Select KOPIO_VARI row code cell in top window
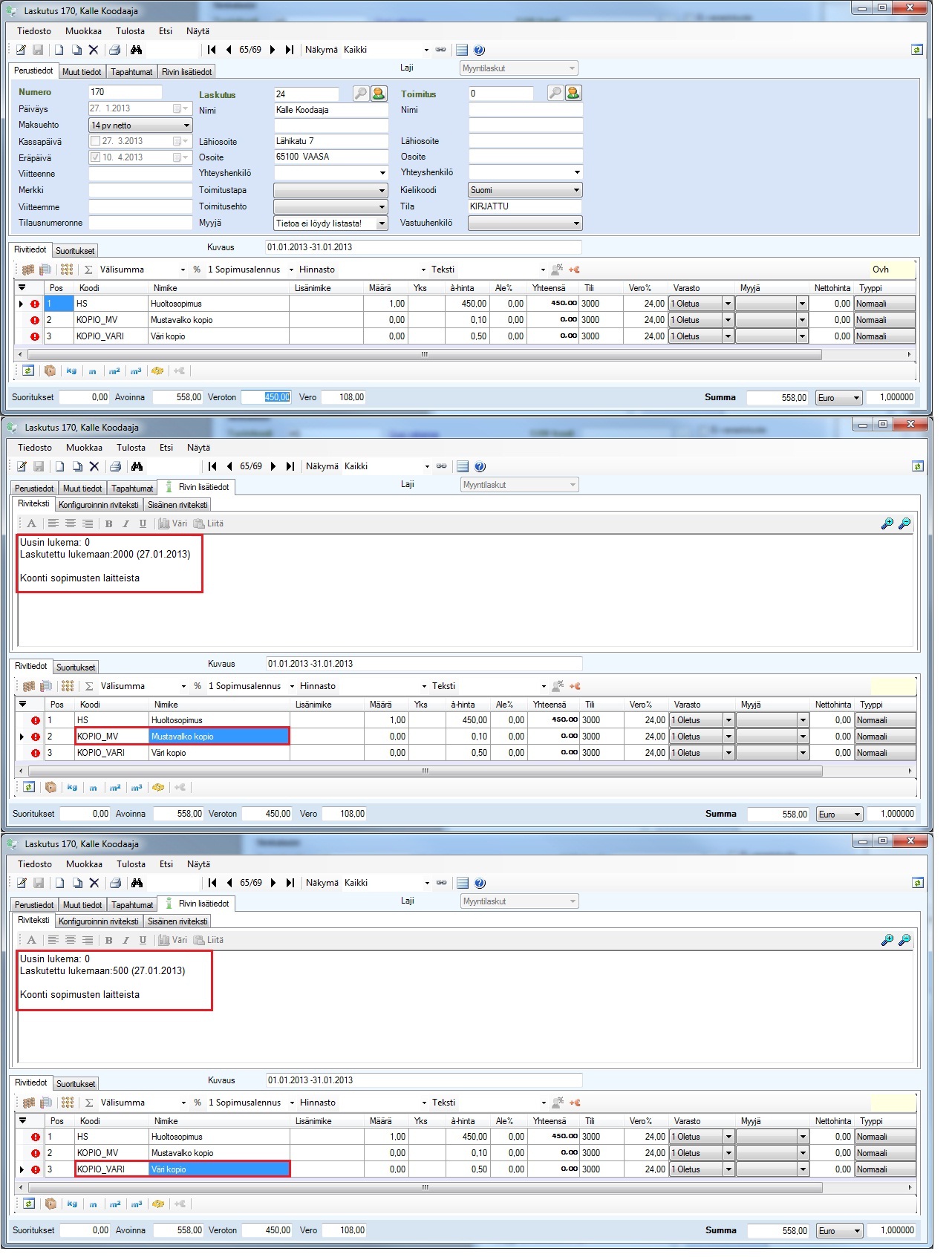Viewport: 952px width, 1257px height. (111, 336)
